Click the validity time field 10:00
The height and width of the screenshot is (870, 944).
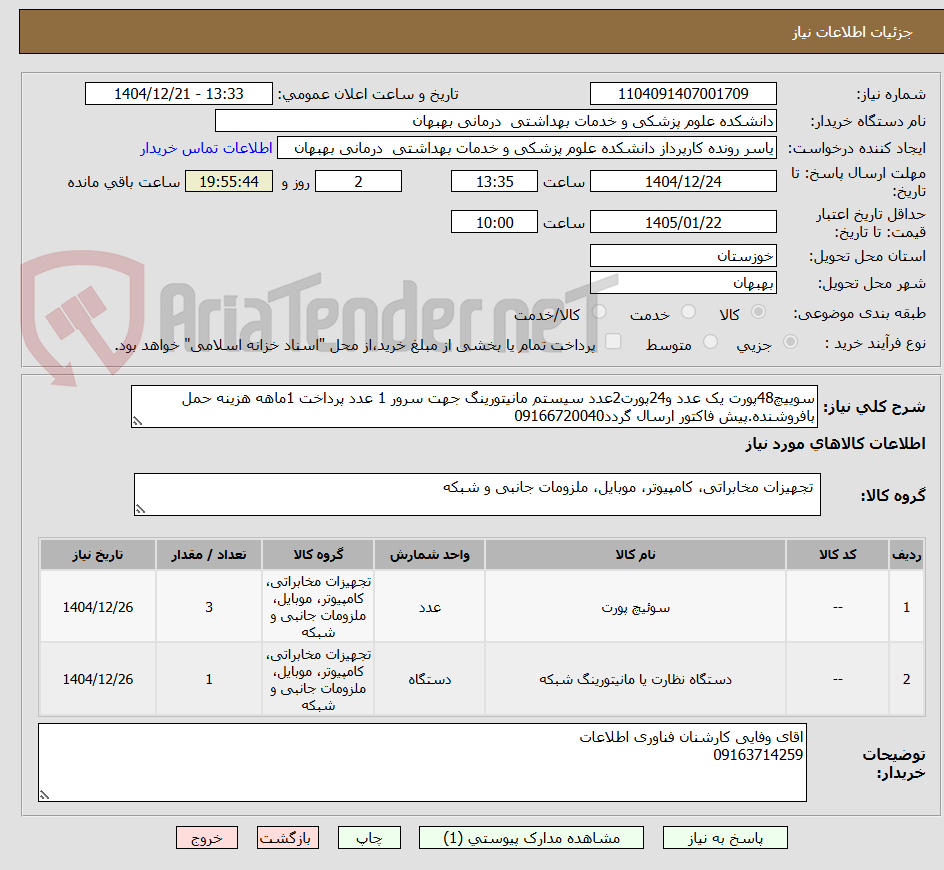tap(494, 222)
